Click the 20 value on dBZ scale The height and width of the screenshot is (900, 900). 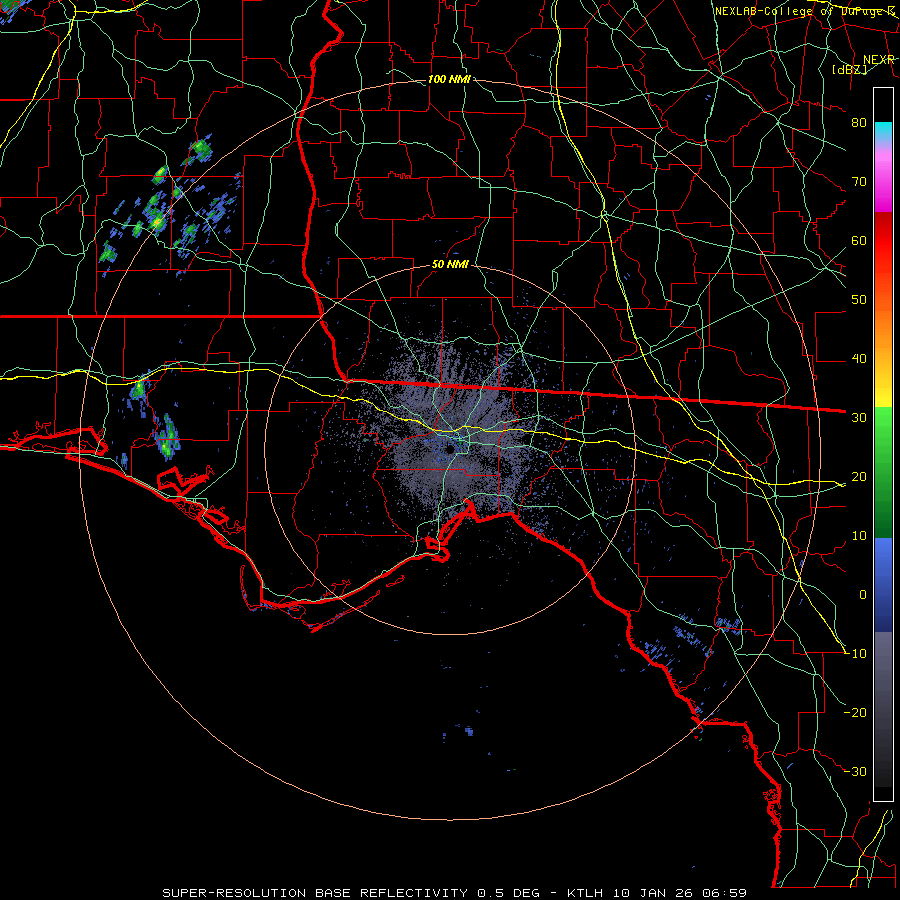pyautogui.click(x=859, y=476)
